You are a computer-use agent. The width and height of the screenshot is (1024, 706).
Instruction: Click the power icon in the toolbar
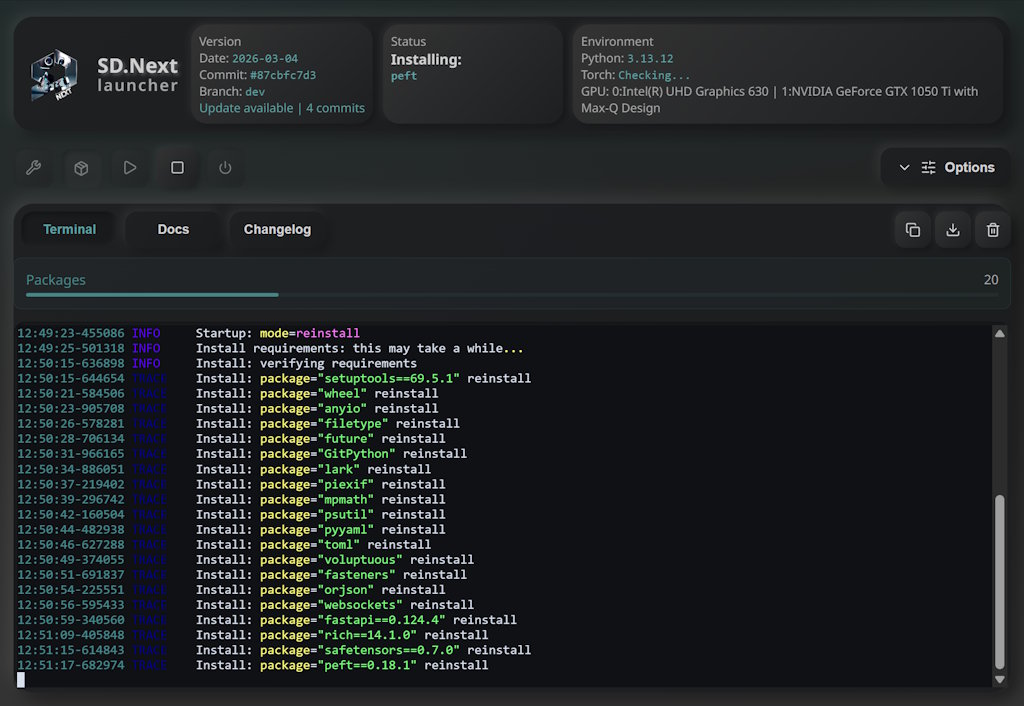pyautogui.click(x=225, y=168)
